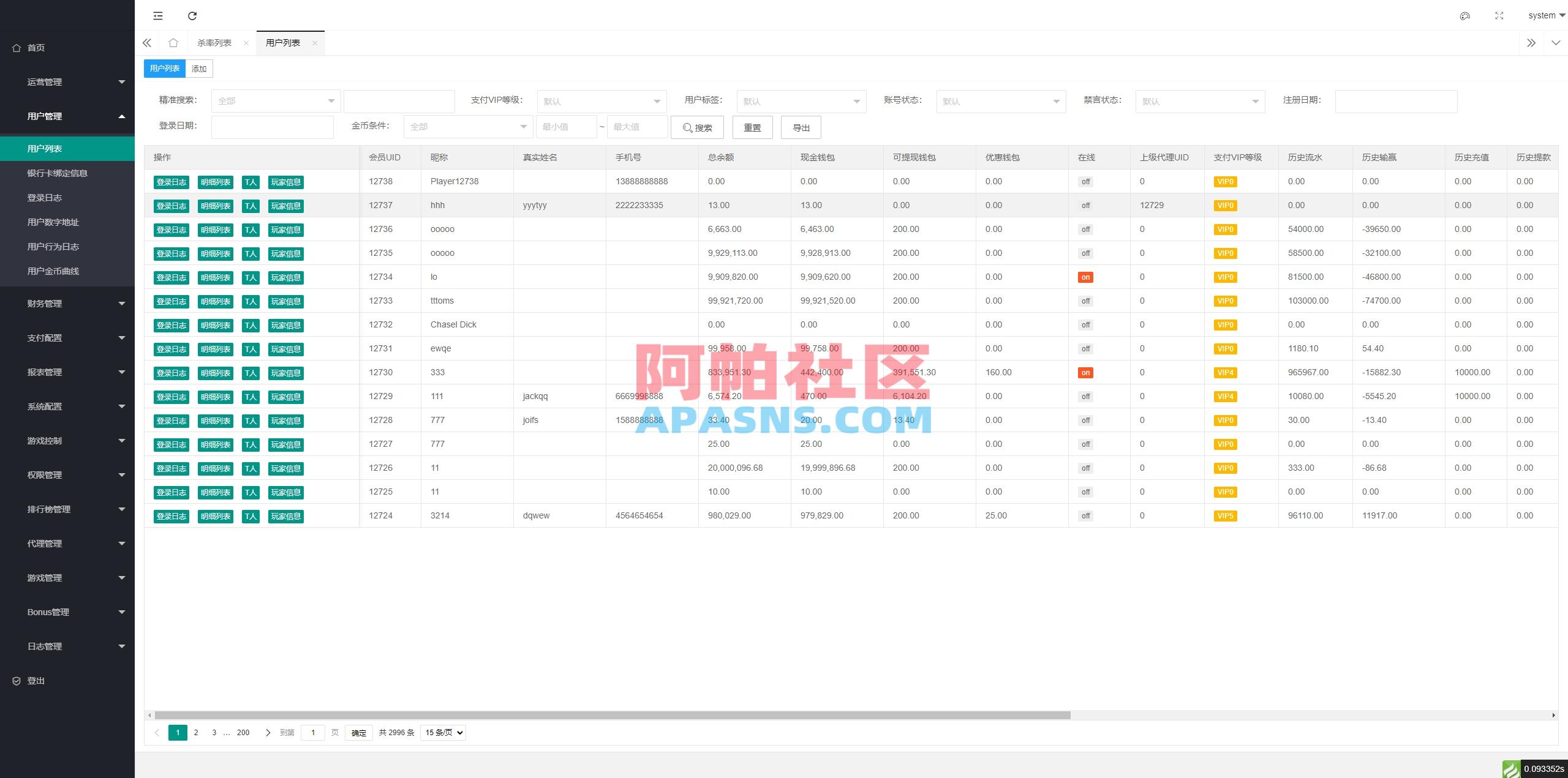Click the left double-arrow tab scroller

[146, 42]
